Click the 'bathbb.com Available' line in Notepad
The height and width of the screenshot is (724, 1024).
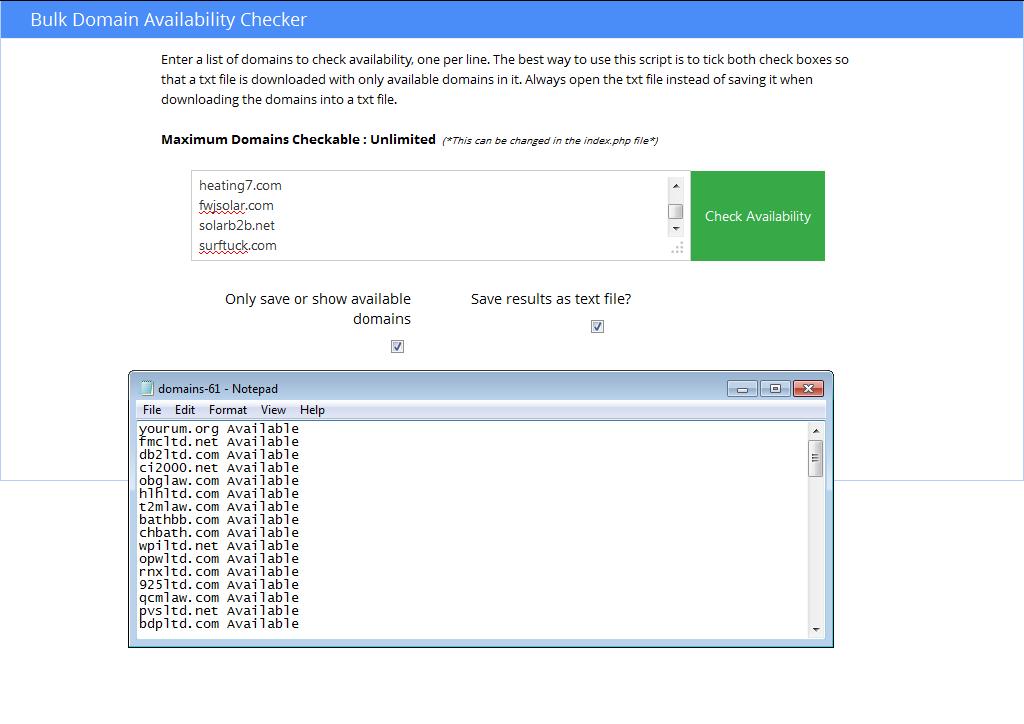tap(219, 520)
